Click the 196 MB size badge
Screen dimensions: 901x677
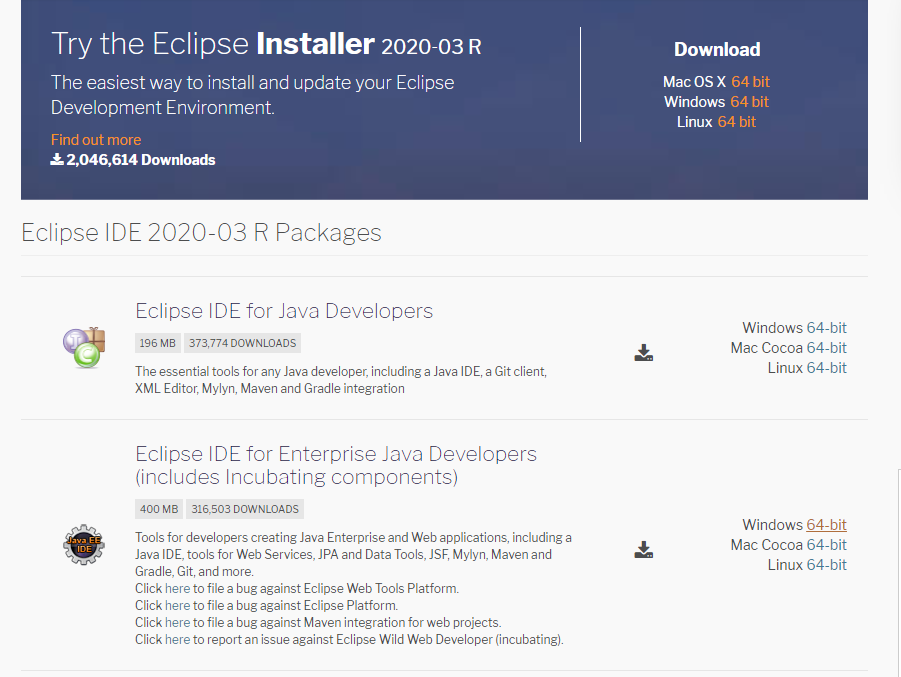(157, 343)
